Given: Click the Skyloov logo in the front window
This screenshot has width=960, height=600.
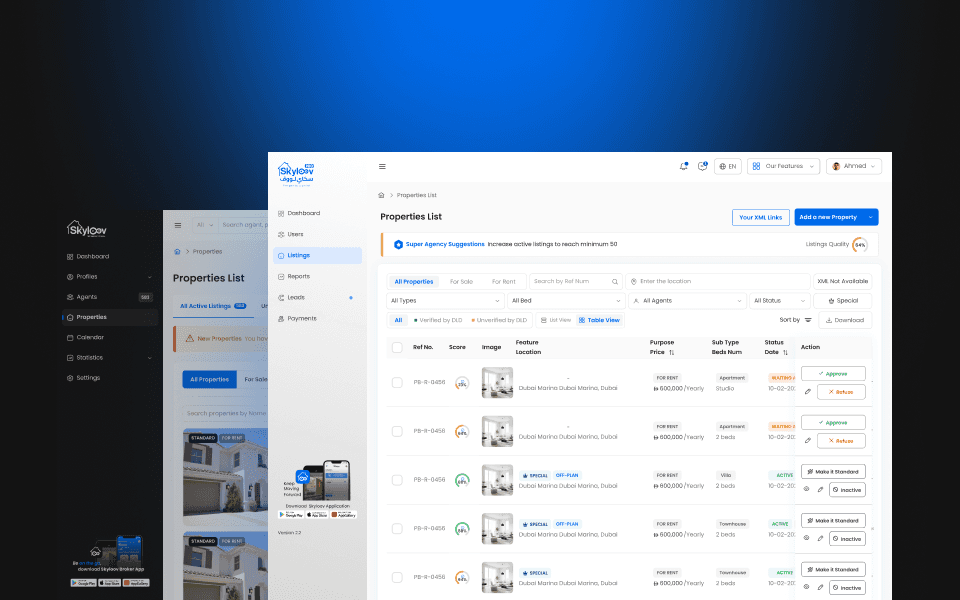Looking at the screenshot, I should coord(296,173).
